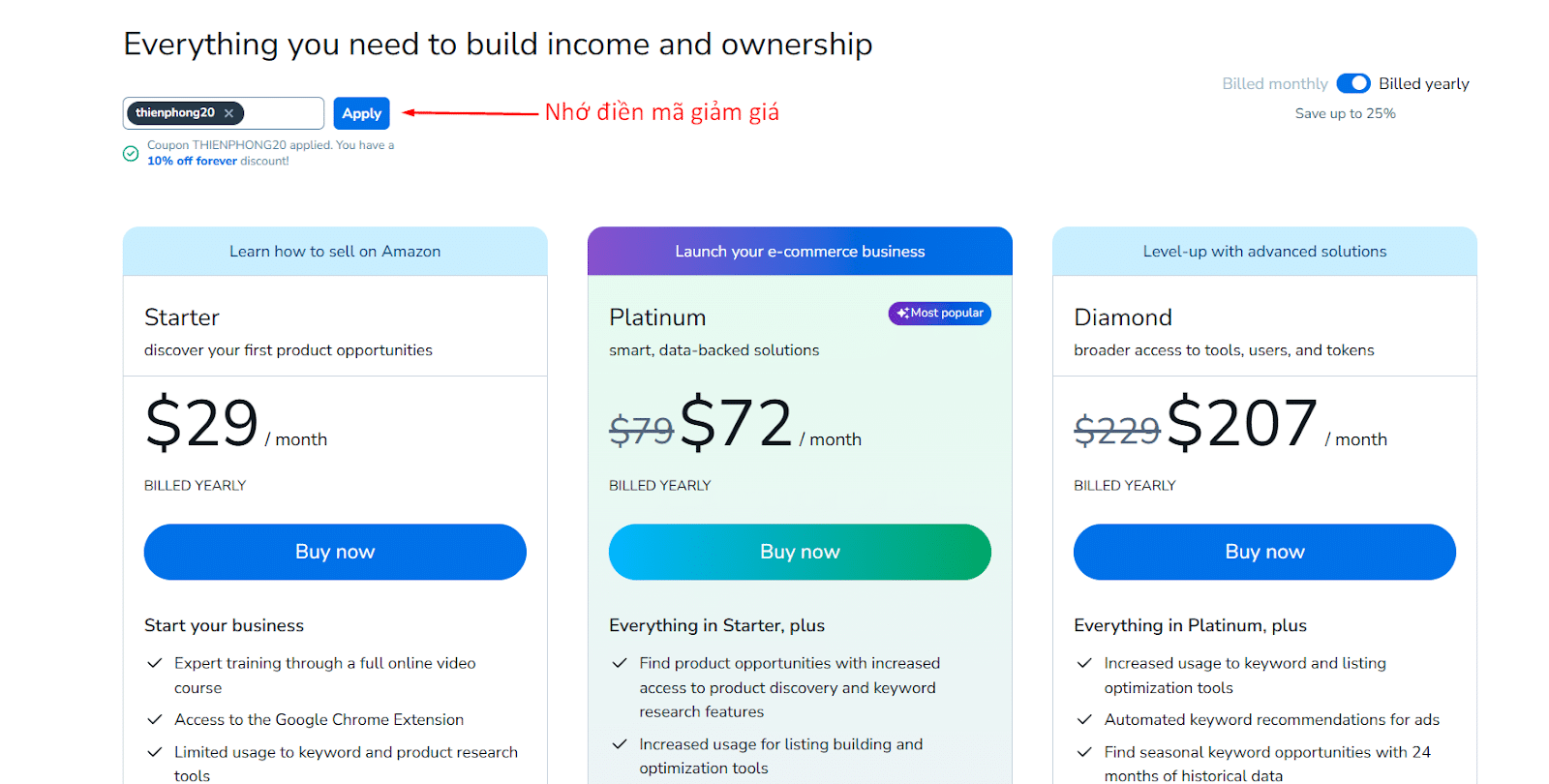The height and width of the screenshot is (784, 1549).
Task: Select Launch your e-commerce business header
Action: click(x=800, y=251)
